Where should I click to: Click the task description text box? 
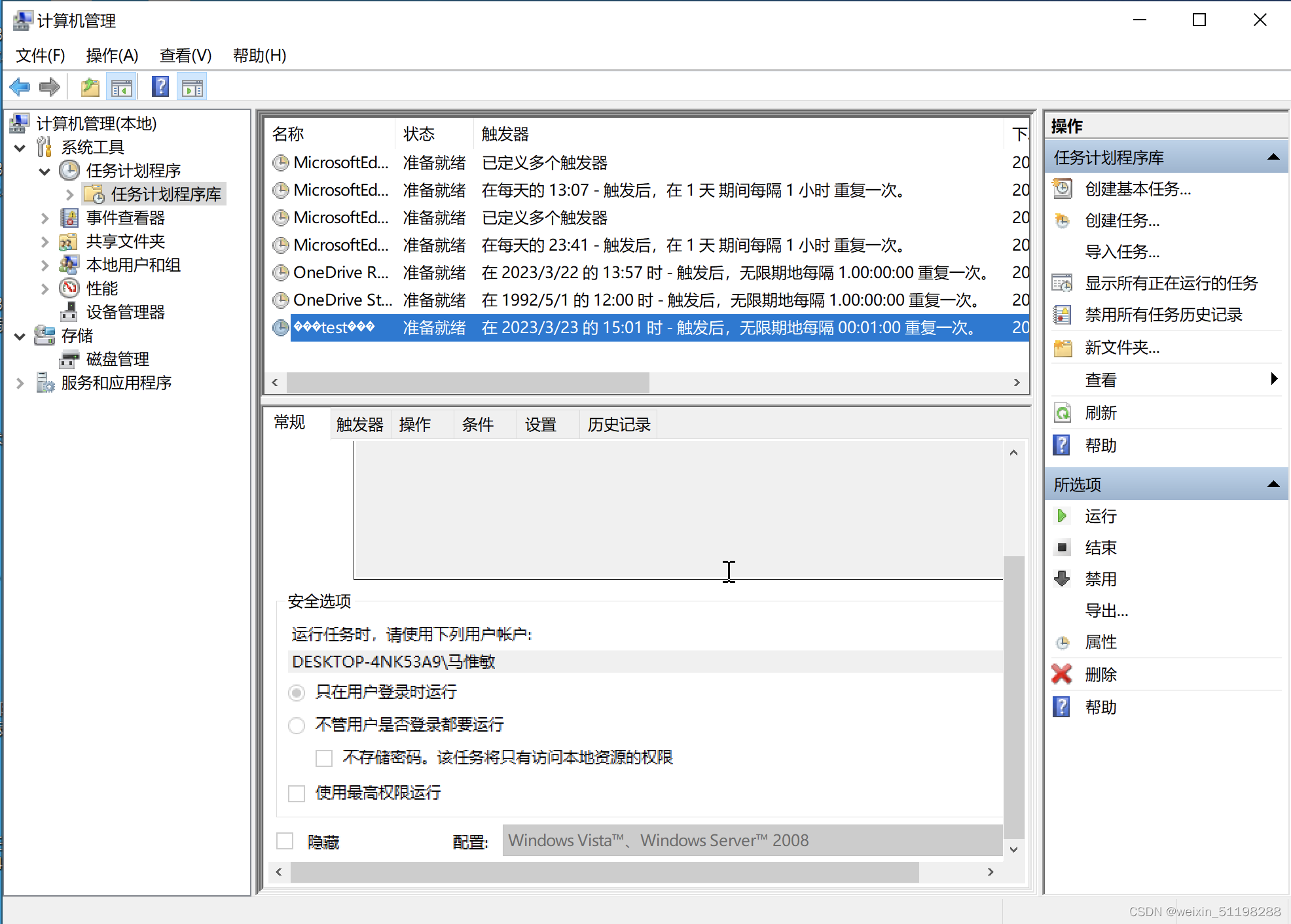(678, 510)
